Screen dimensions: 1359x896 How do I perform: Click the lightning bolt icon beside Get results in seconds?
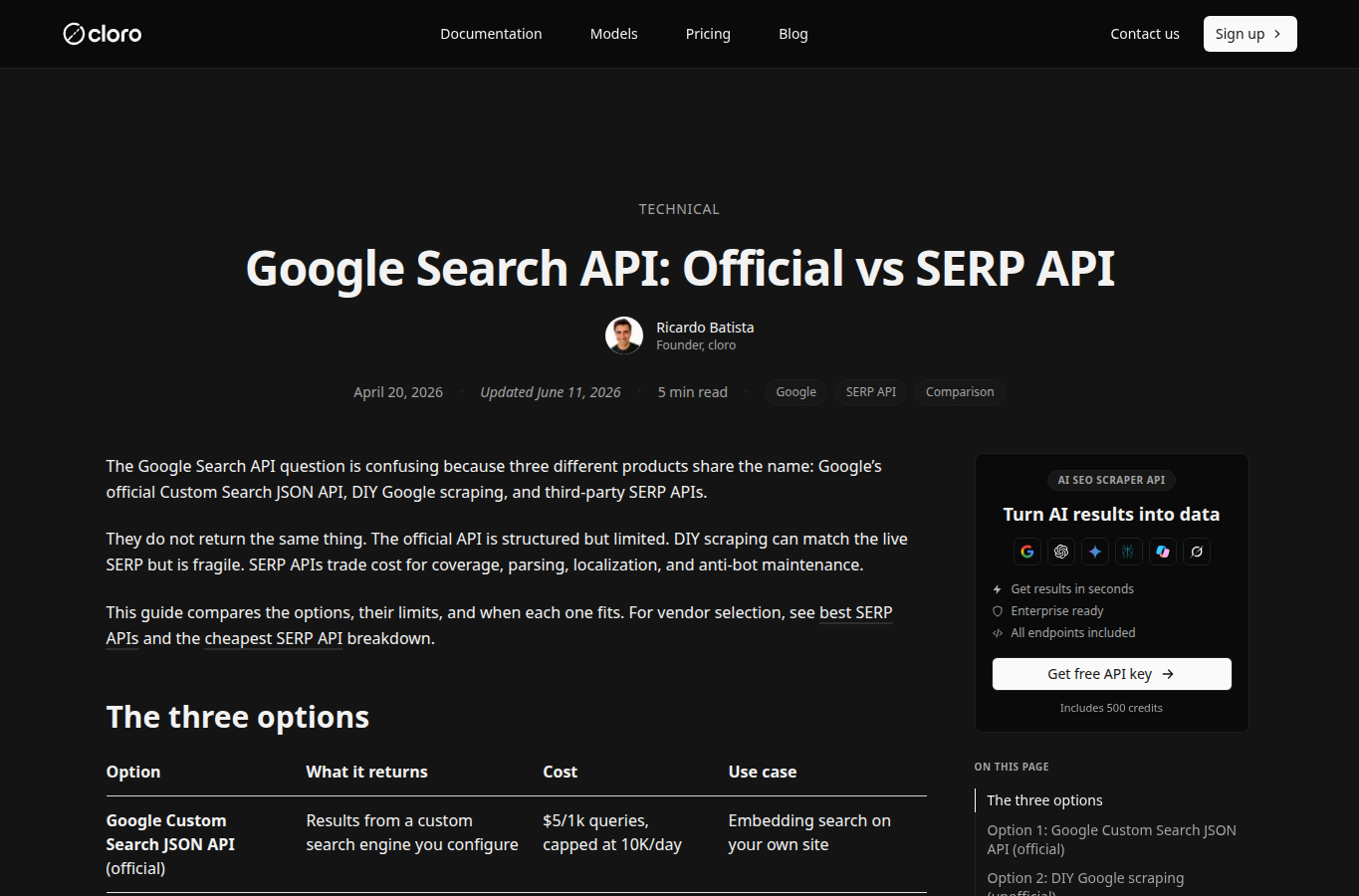pyautogui.click(x=998, y=589)
